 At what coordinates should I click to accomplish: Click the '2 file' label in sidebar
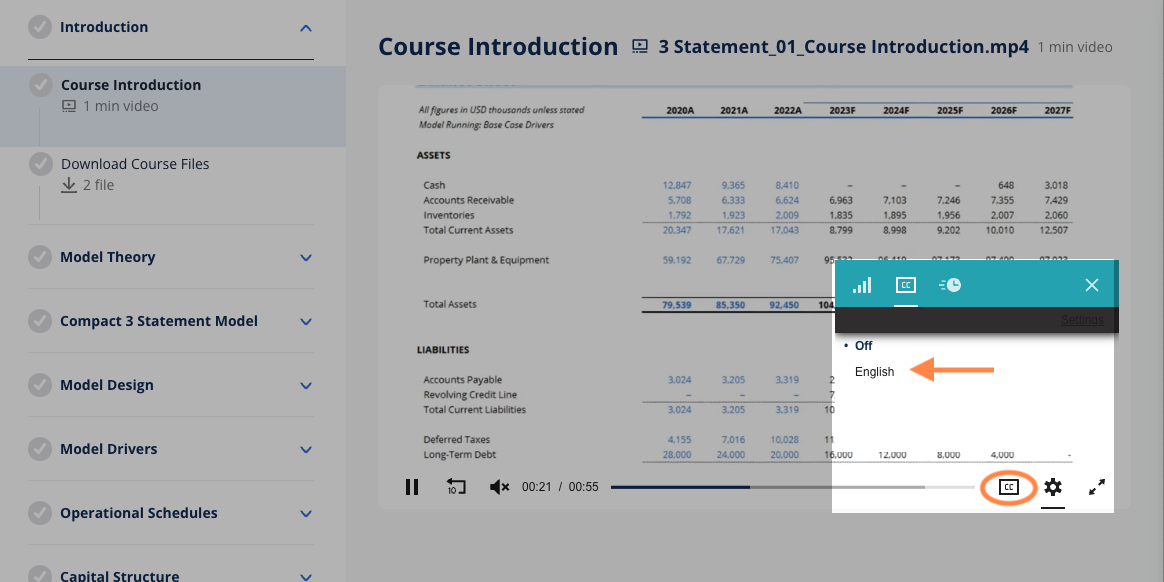pyautogui.click(x=99, y=185)
